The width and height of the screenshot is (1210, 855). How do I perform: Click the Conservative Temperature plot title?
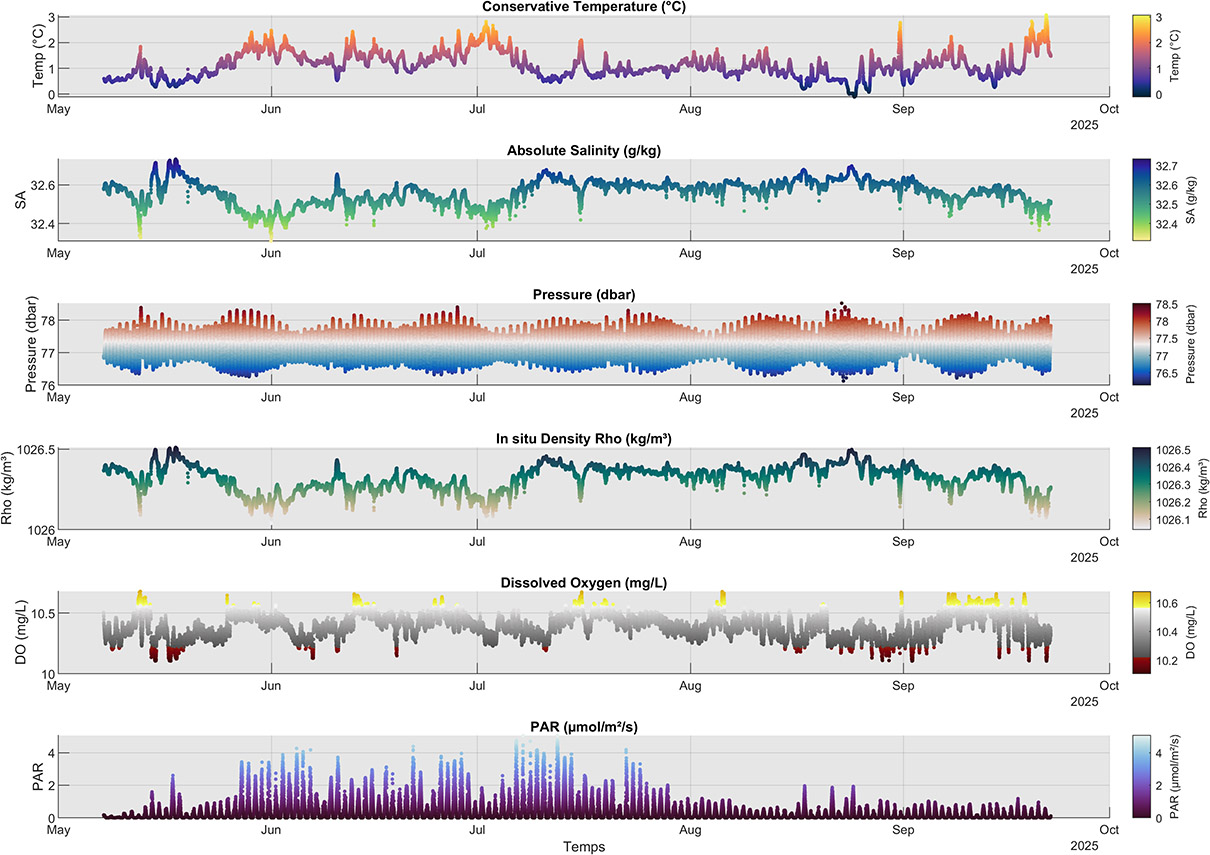(584, 7)
